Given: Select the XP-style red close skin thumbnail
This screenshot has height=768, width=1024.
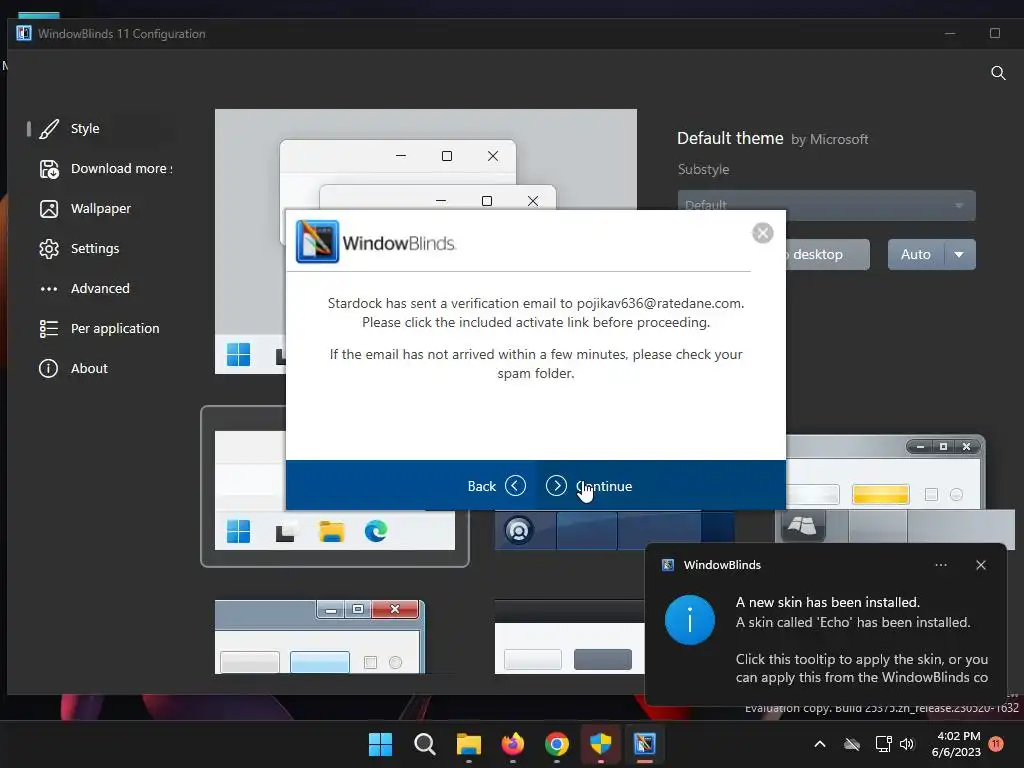Looking at the screenshot, I should click(x=320, y=637).
